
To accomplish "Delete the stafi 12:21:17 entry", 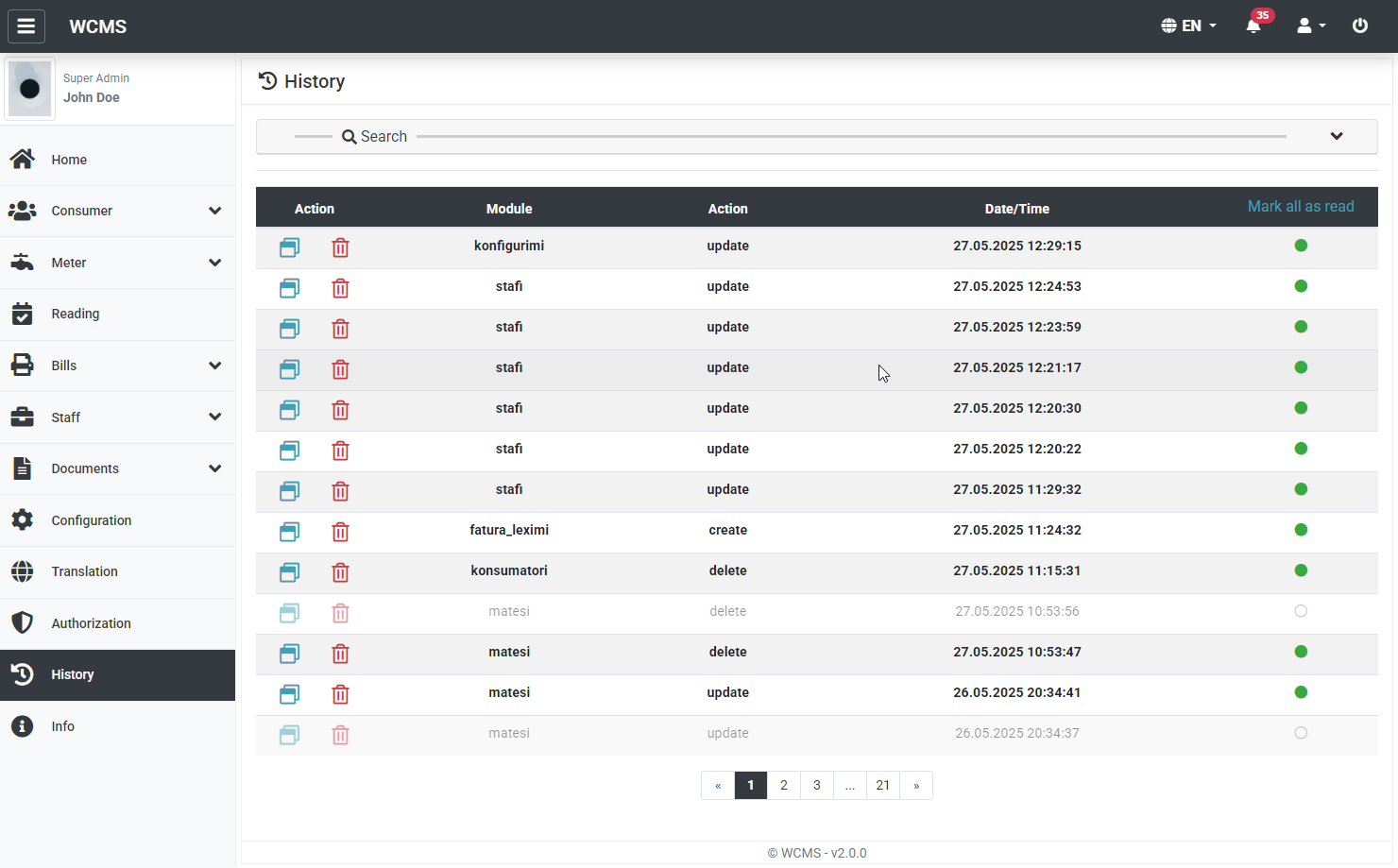I will coord(340,369).
